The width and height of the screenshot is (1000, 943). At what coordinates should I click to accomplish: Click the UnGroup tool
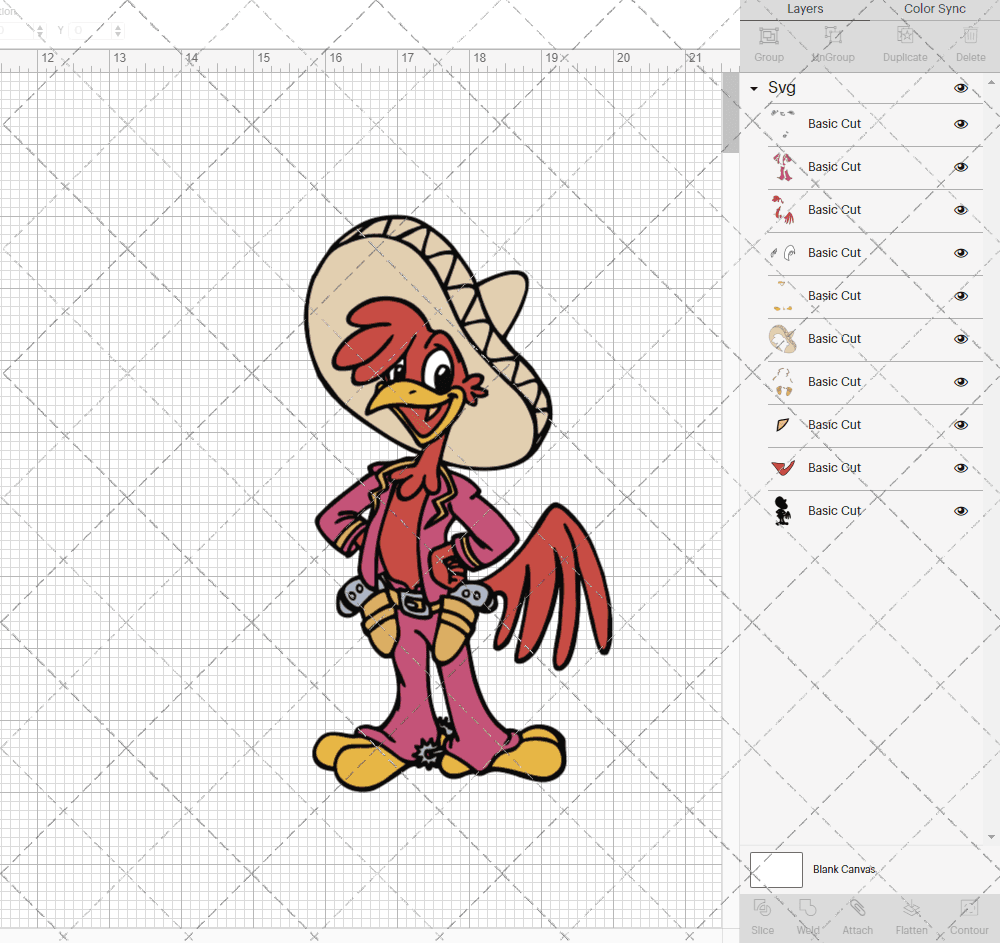833,43
